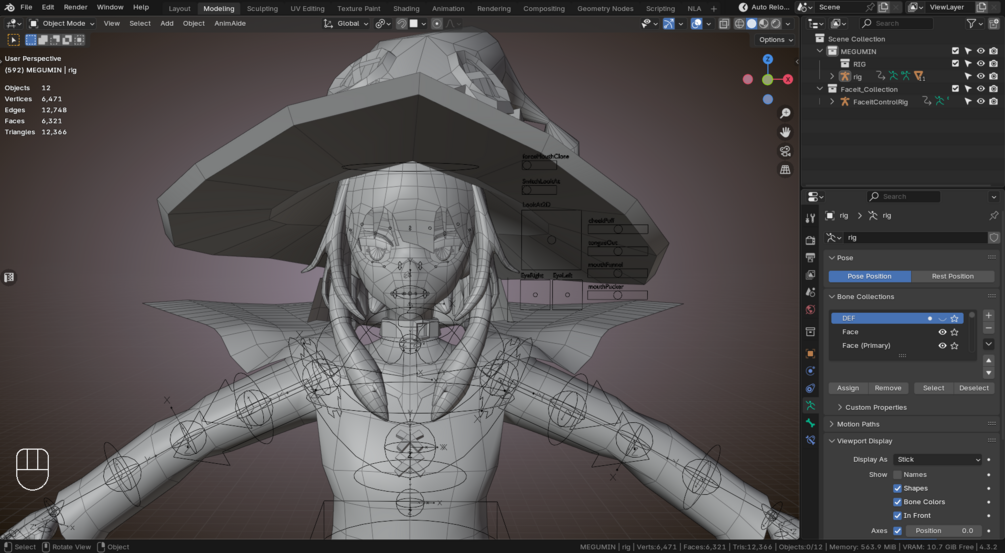Enable the Names display checkbox
Image resolution: width=1005 pixels, height=553 pixels.
(897, 475)
